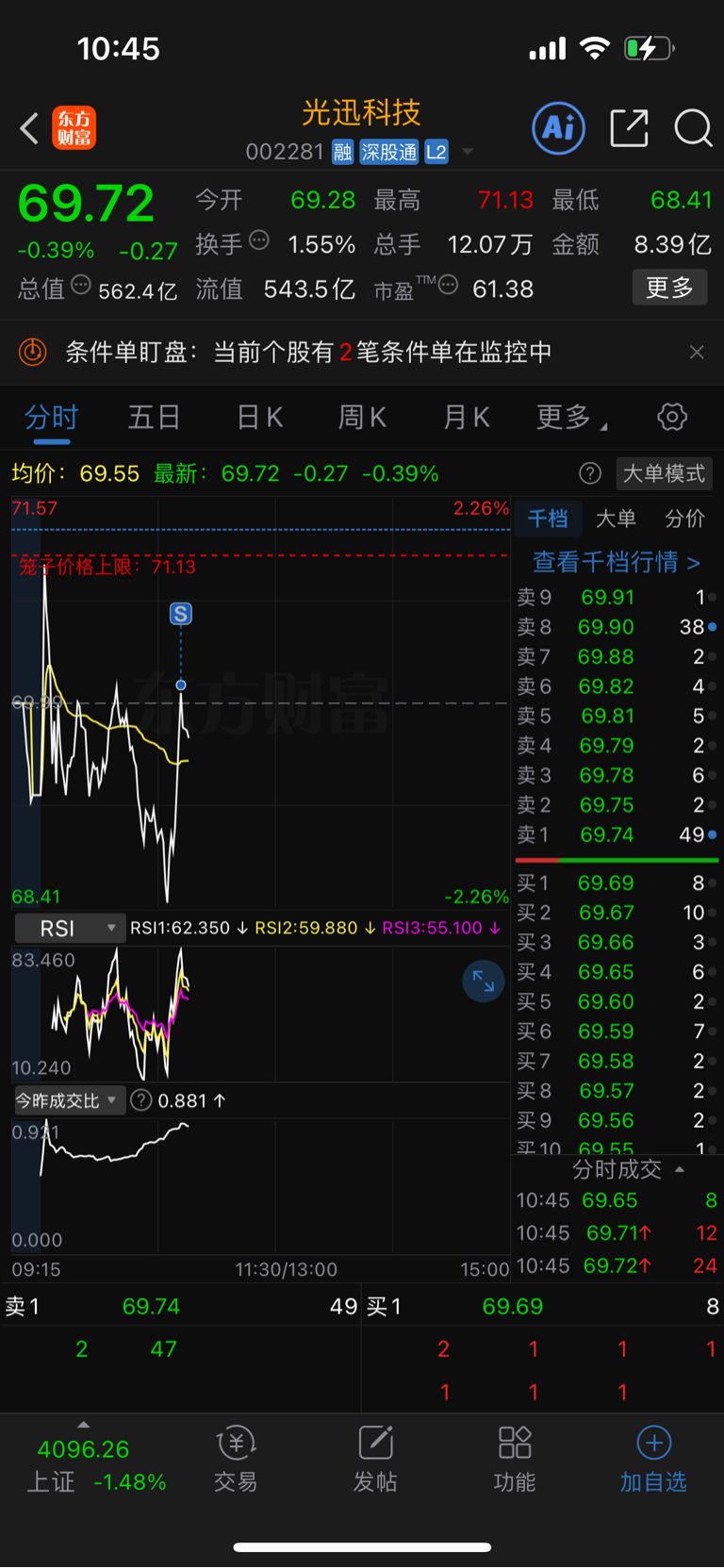Expand chart with fullscreen arrows icon
This screenshot has height=1568, width=724.
tap(484, 982)
